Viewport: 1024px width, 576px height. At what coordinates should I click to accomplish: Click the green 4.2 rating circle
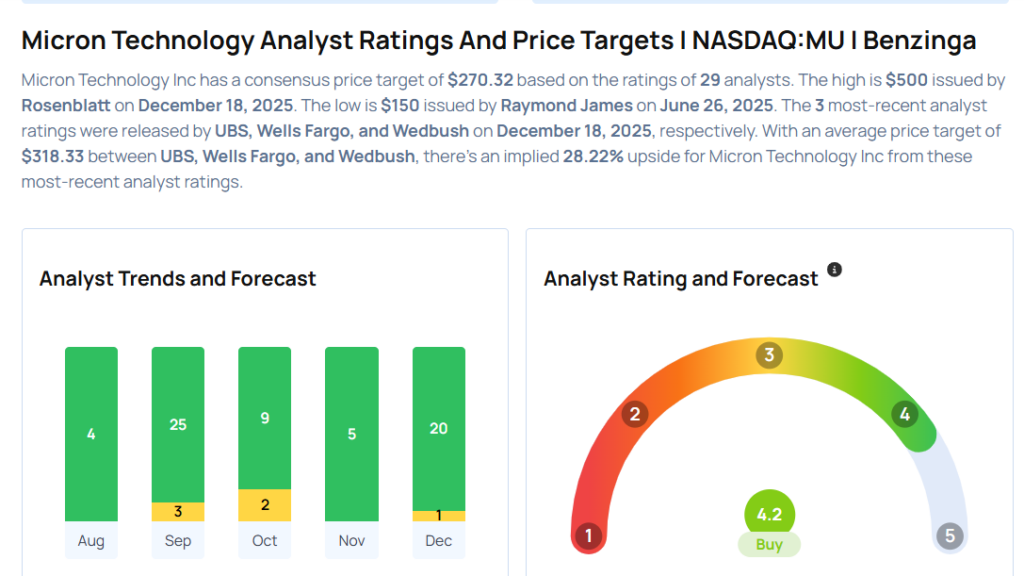pyautogui.click(x=769, y=515)
